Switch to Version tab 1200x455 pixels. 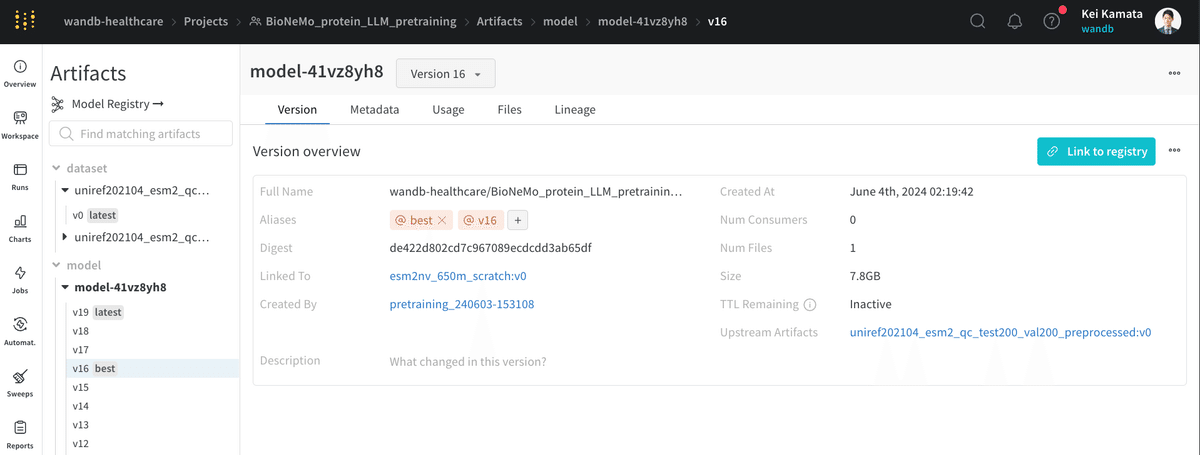click(x=297, y=110)
